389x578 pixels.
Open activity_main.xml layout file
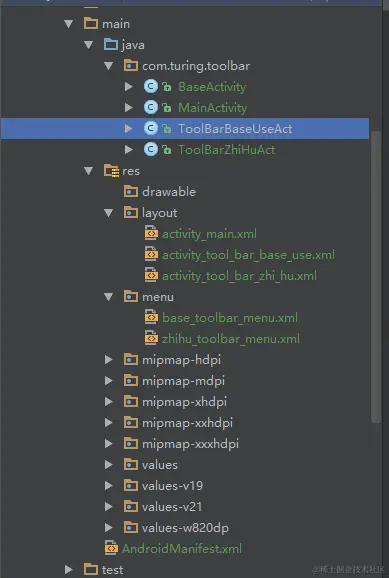tap(209, 234)
